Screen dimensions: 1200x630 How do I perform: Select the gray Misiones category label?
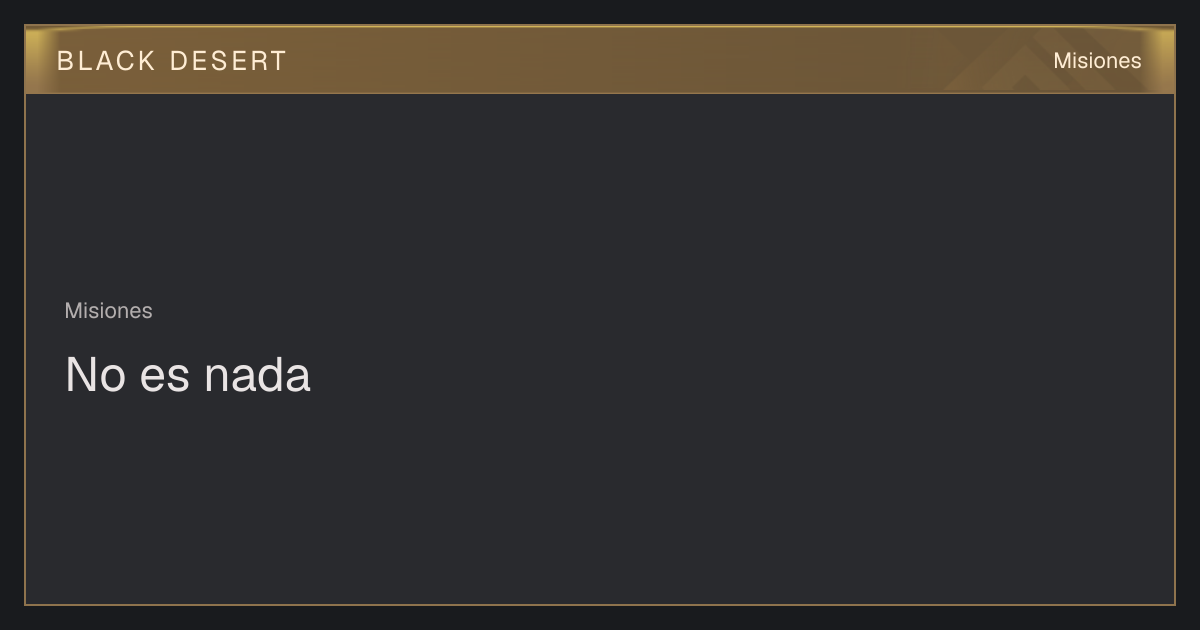click(108, 311)
